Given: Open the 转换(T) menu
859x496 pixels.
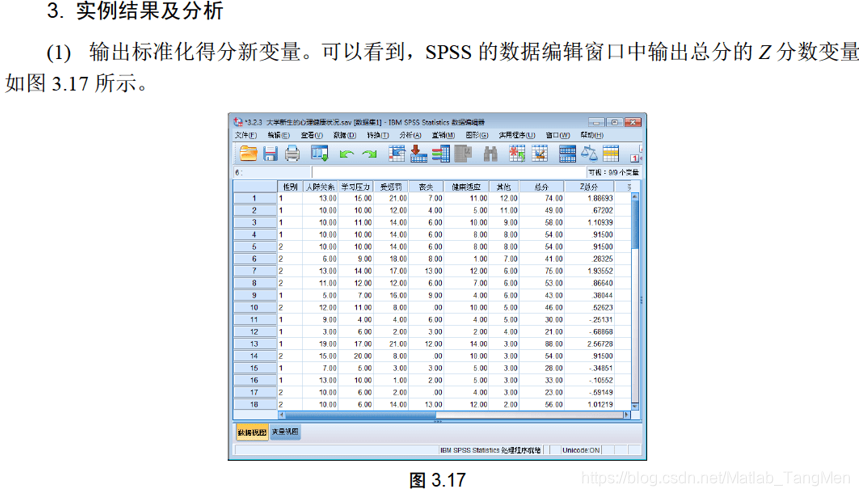Looking at the screenshot, I should click(377, 135).
